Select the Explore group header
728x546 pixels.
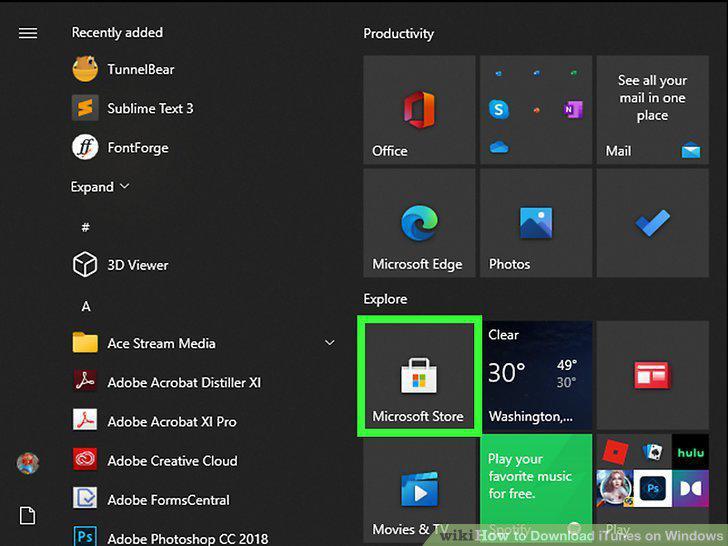(385, 299)
